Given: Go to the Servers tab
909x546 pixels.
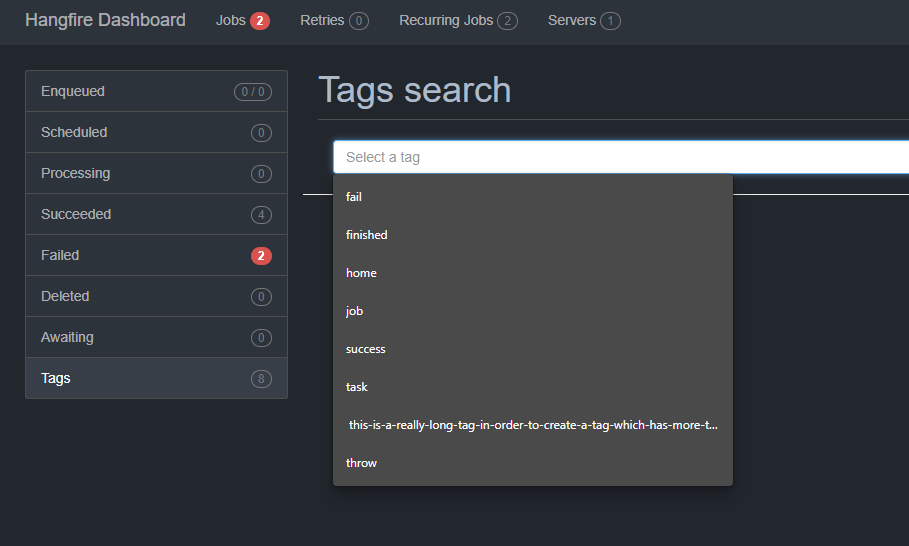Looking at the screenshot, I should tap(584, 21).
